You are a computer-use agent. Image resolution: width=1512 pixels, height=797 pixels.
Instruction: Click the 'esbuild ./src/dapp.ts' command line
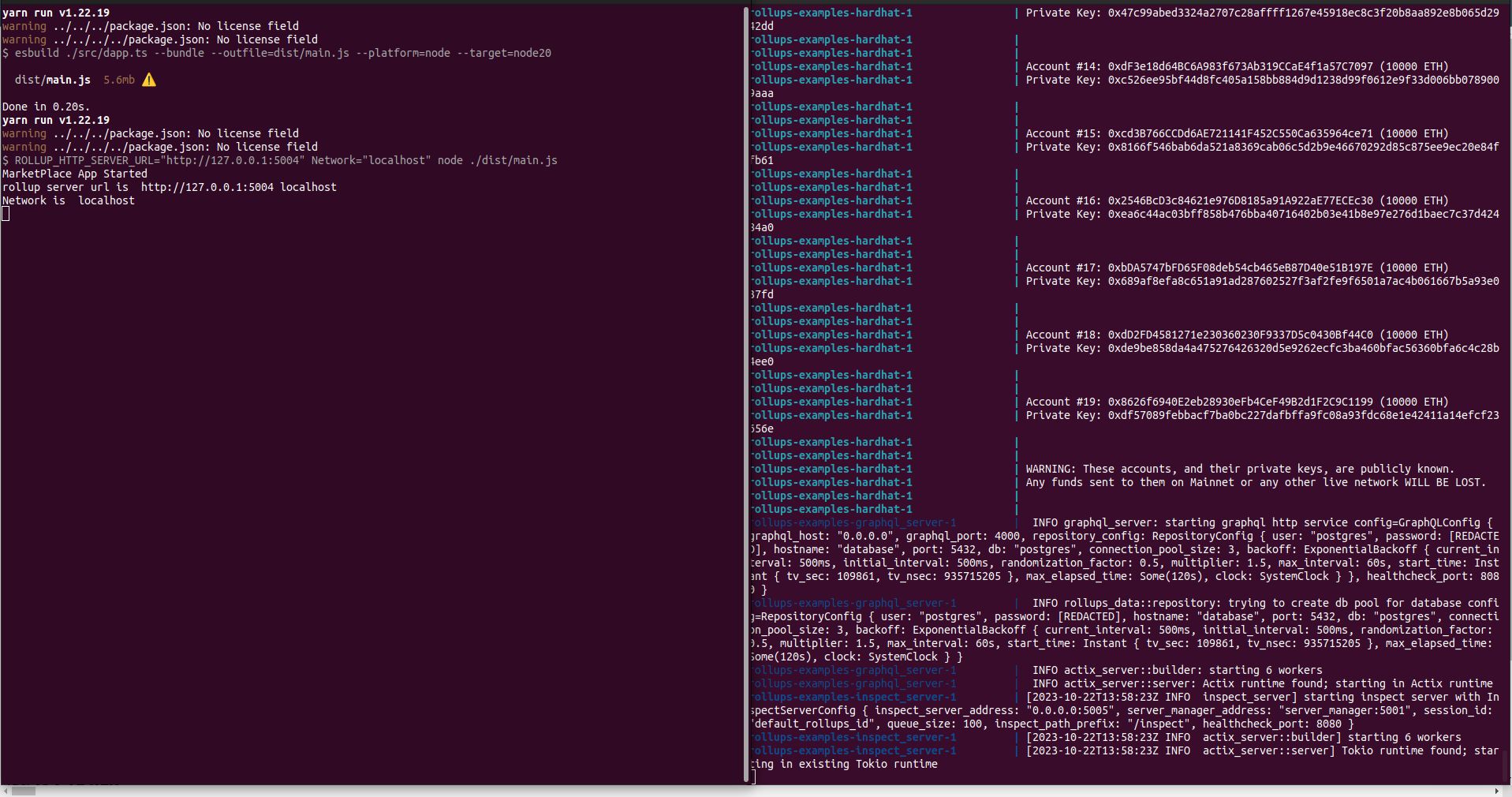tap(277, 53)
